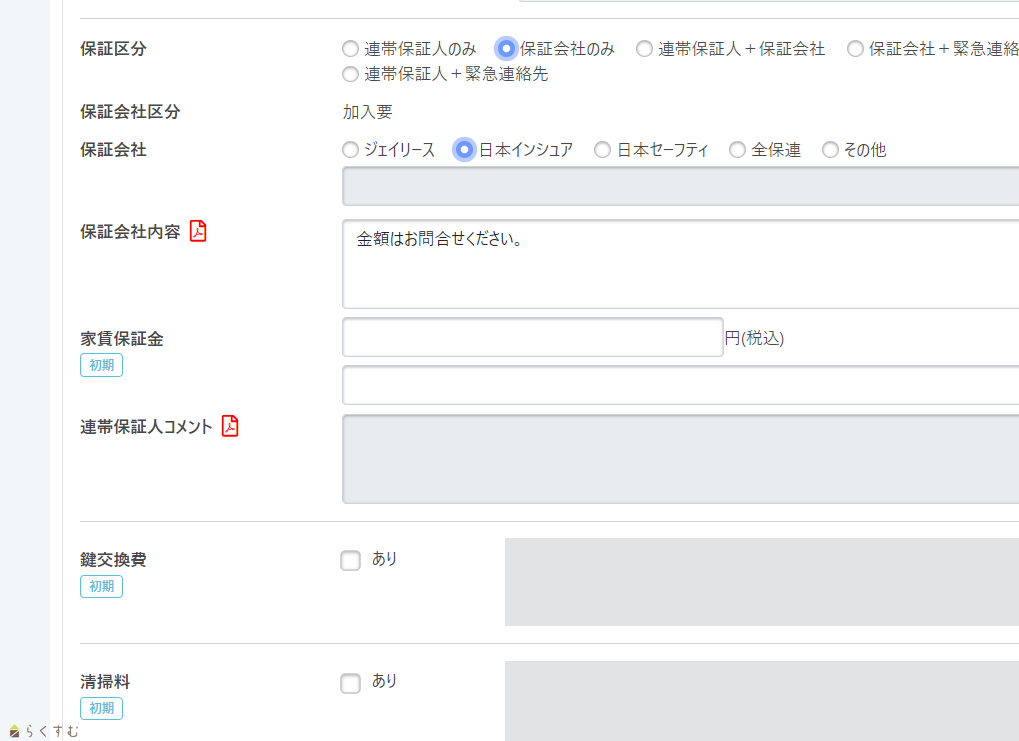The image size is (1019, 741).
Task: Choose 連帯保証人＋保証会社 as 保証区分
Action: (644, 48)
